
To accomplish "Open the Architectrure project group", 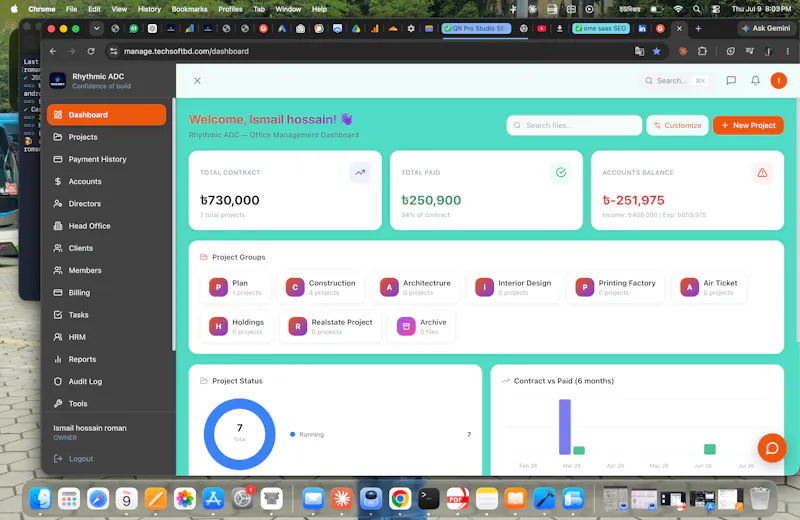I will pyautogui.click(x=416, y=287).
